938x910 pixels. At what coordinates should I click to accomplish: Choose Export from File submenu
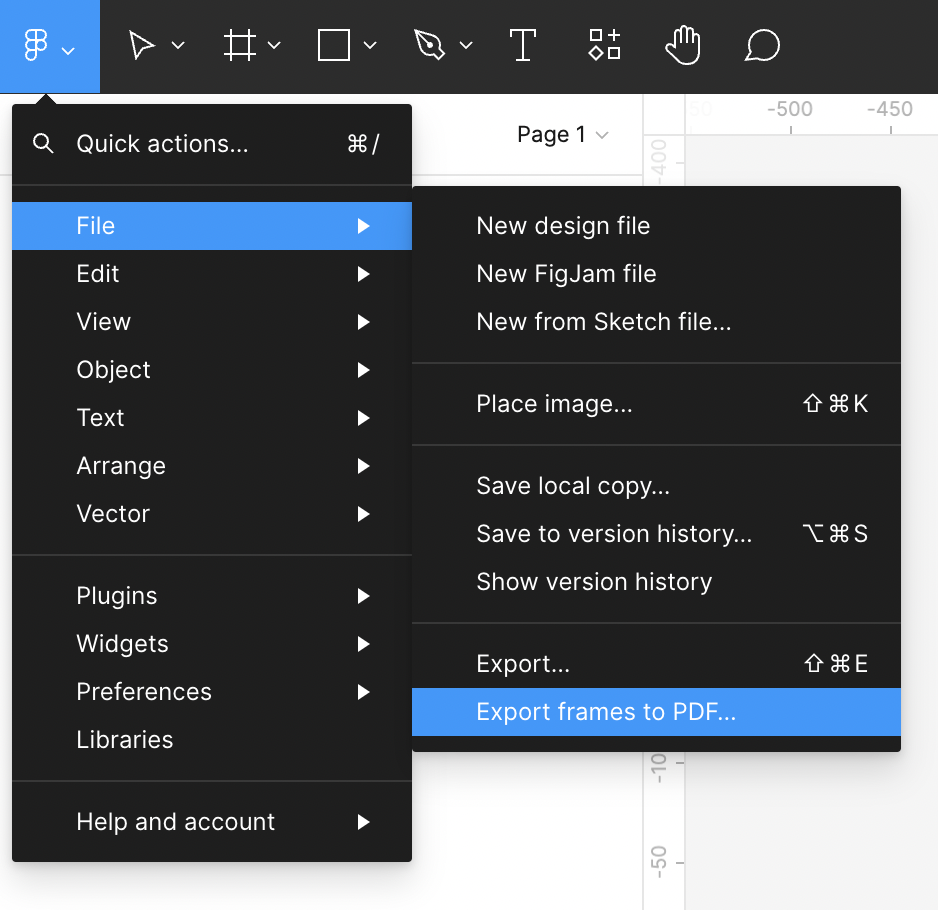pyautogui.click(x=656, y=664)
